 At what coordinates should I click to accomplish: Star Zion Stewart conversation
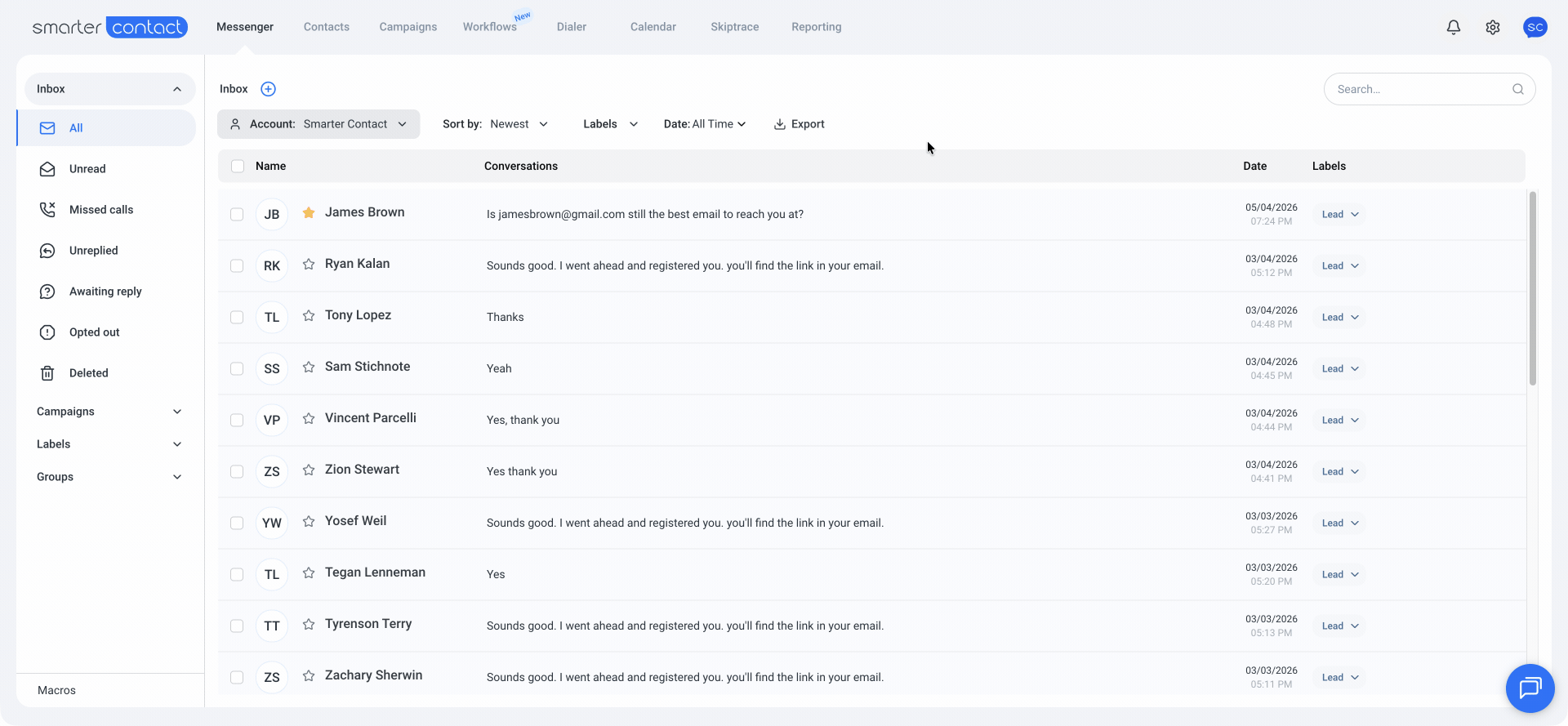[309, 470]
